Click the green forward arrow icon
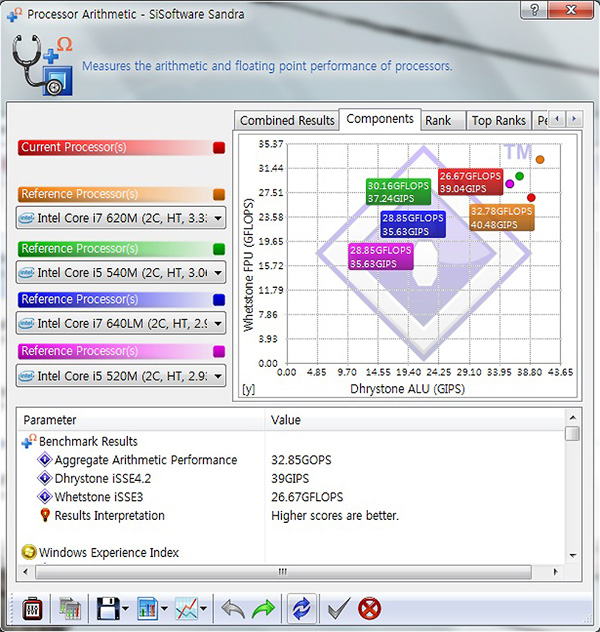The image size is (600, 632). coord(263,609)
